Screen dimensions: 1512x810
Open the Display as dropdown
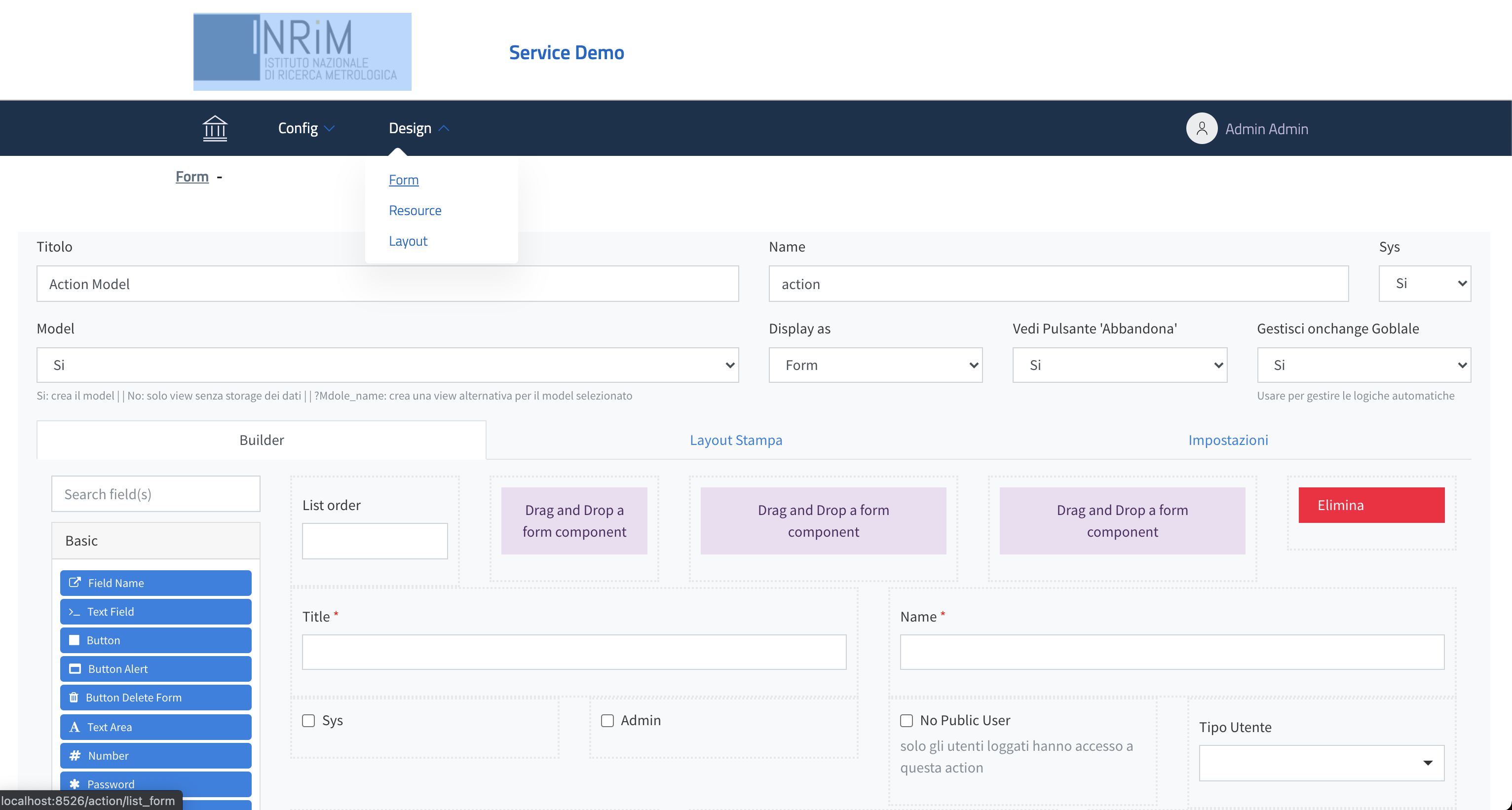click(x=875, y=365)
